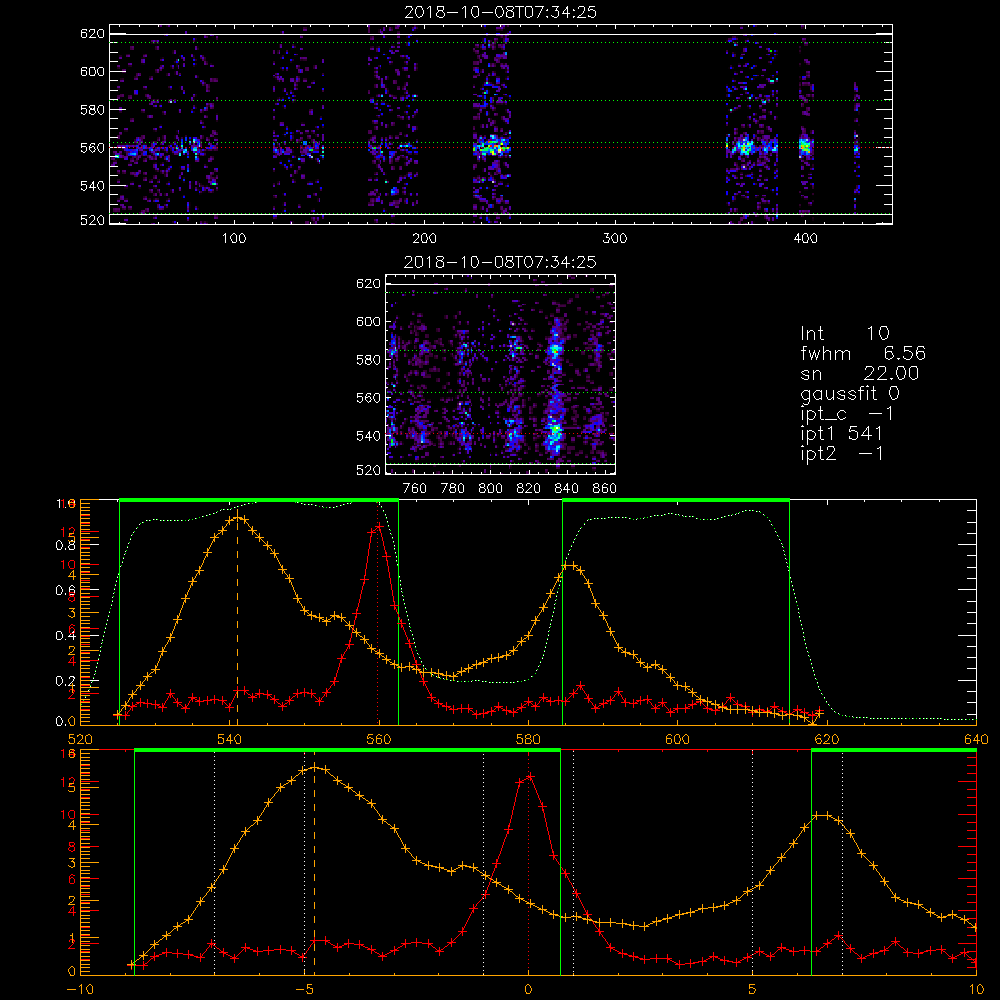Click x-axis label 300 under the top spectrogram
The width and height of the screenshot is (1000, 1000).
pos(615,239)
